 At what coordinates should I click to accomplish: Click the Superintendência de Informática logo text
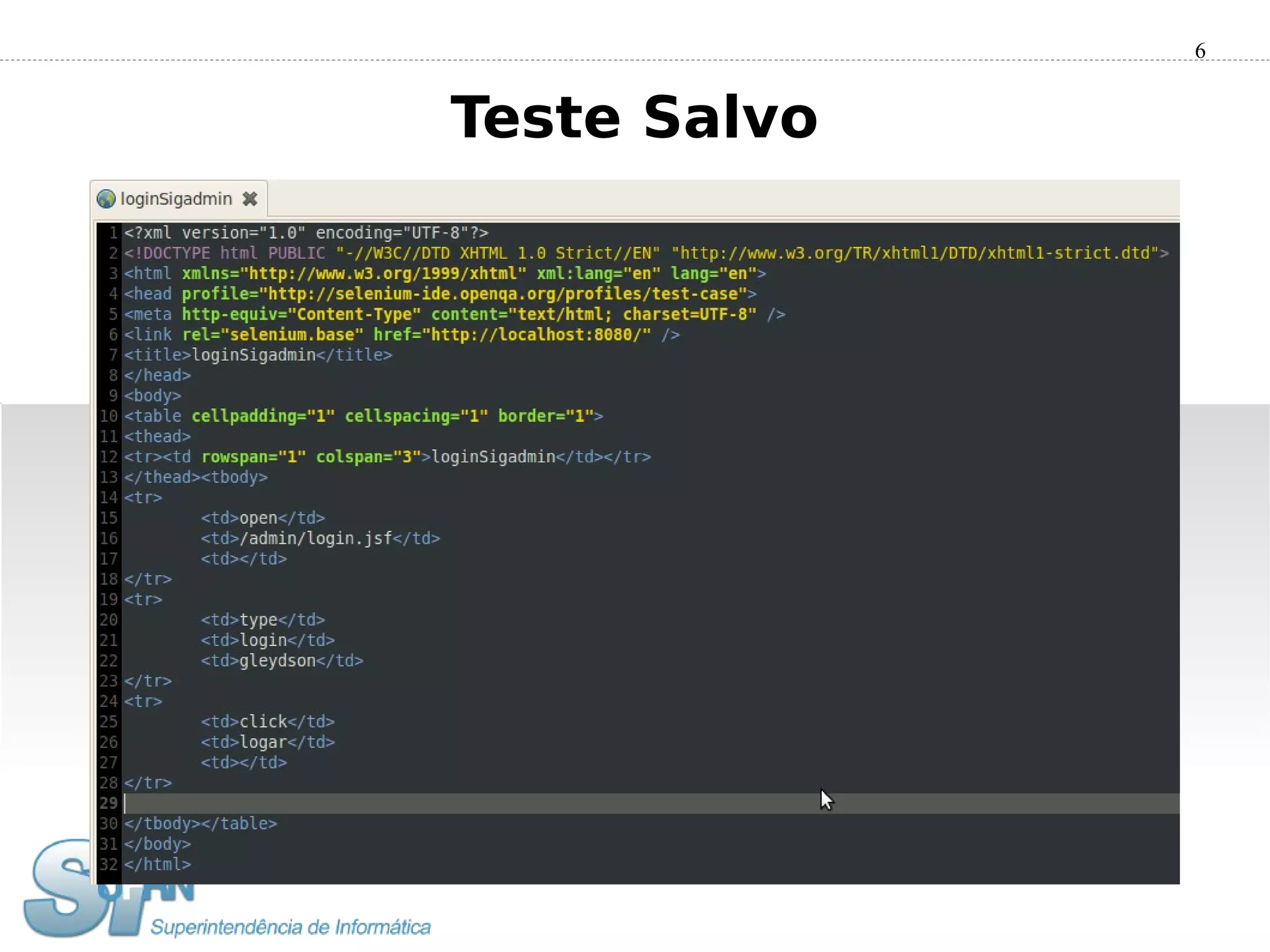tap(291, 927)
